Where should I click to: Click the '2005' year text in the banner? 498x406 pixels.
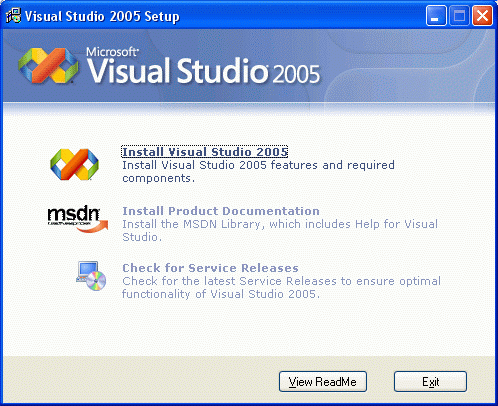pos(296,74)
